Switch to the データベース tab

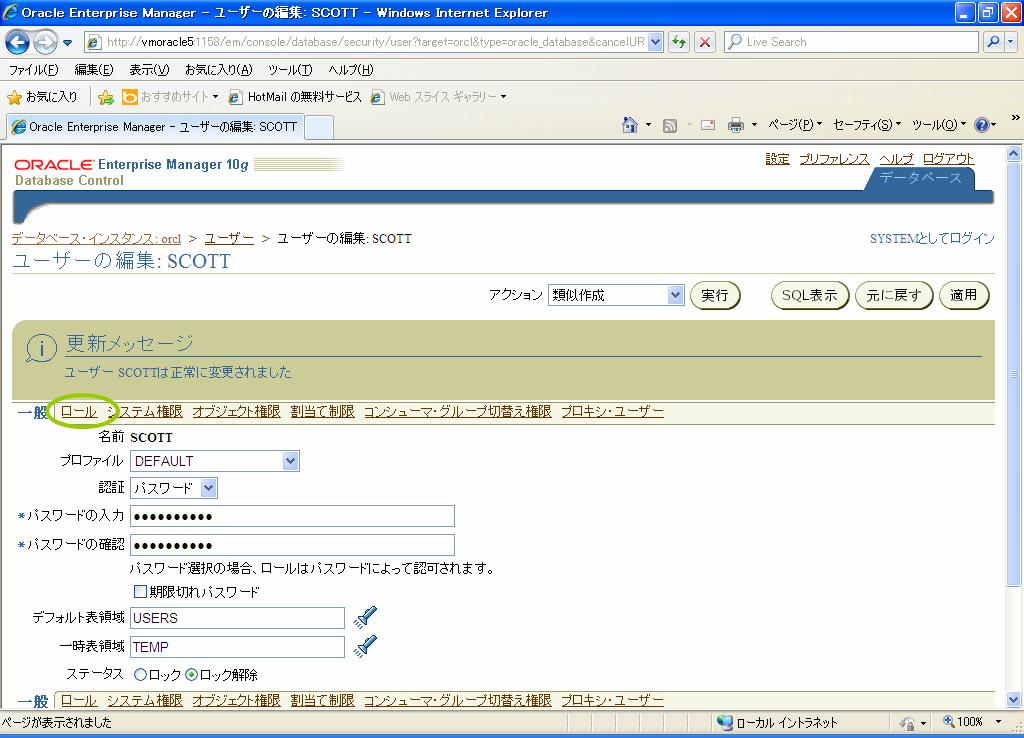pos(920,178)
